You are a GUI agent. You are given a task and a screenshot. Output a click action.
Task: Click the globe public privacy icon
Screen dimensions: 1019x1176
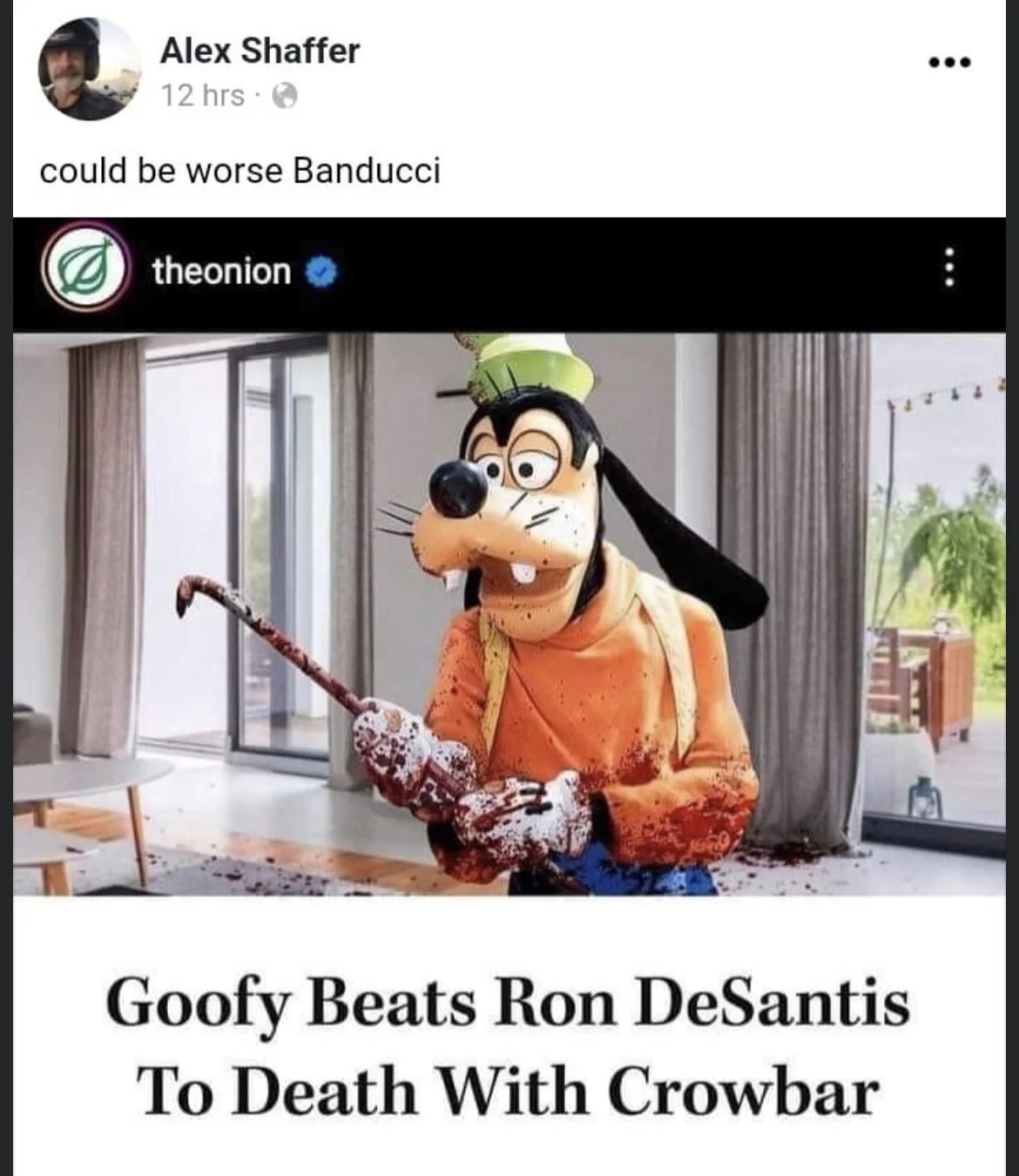coord(285,96)
